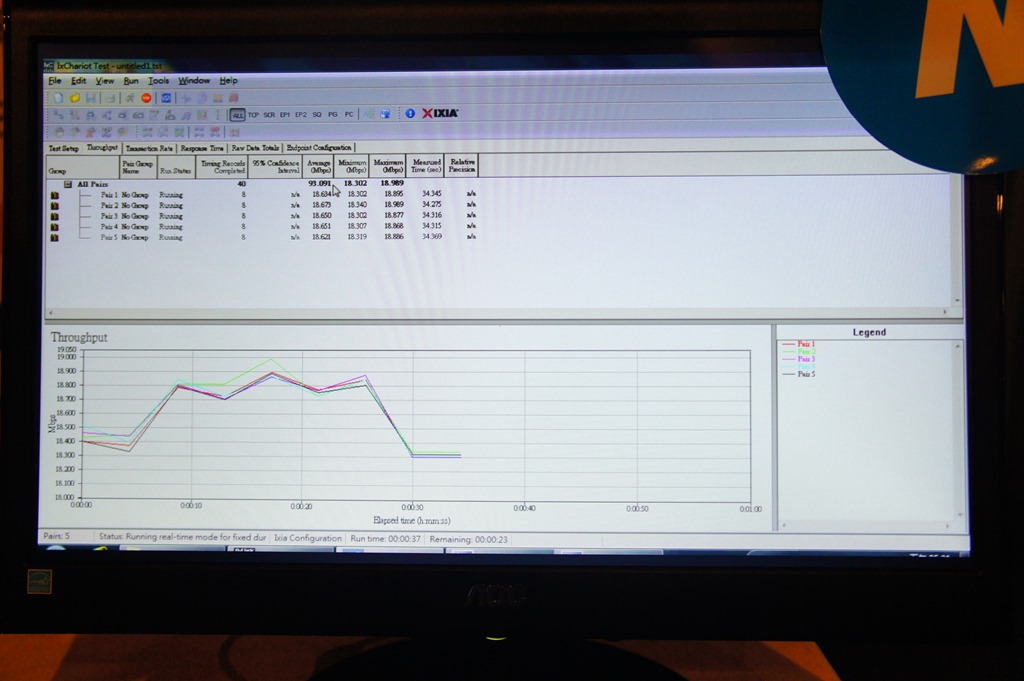Click the Pair 1 legend entry
This screenshot has height=681, width=1024.
tap(799, 343)
